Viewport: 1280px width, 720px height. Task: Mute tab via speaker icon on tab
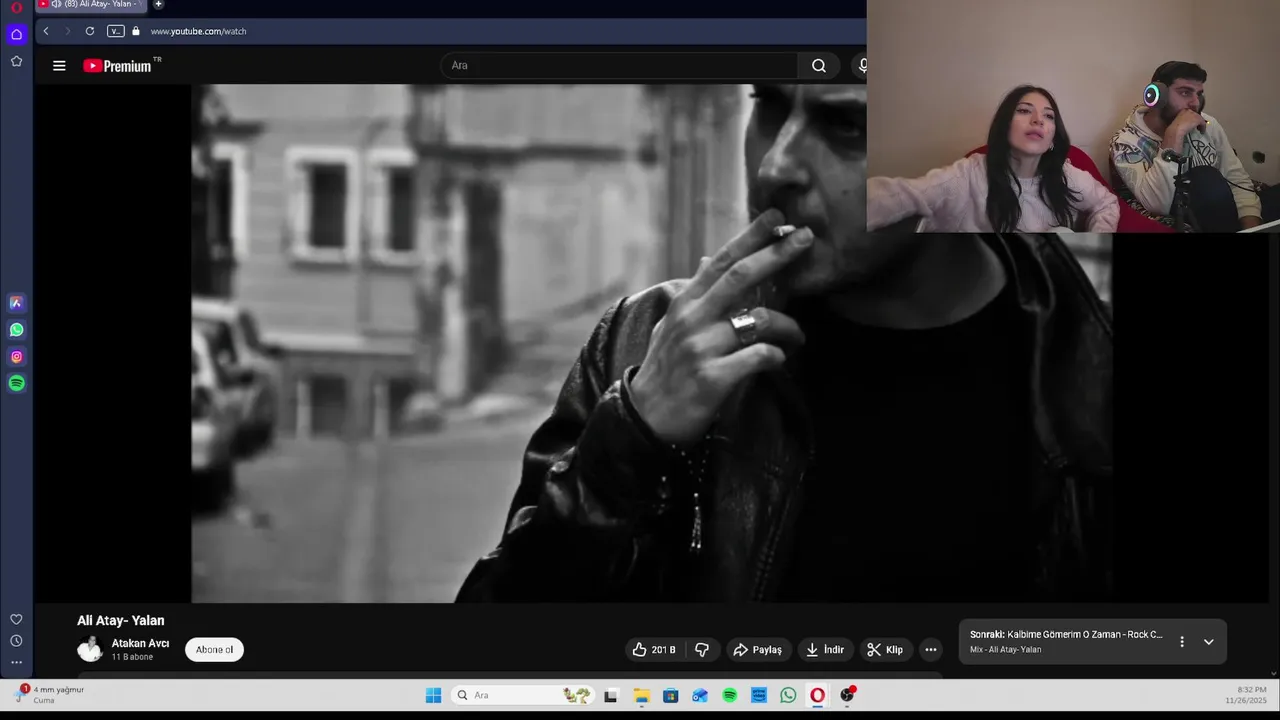pos(56,4)
